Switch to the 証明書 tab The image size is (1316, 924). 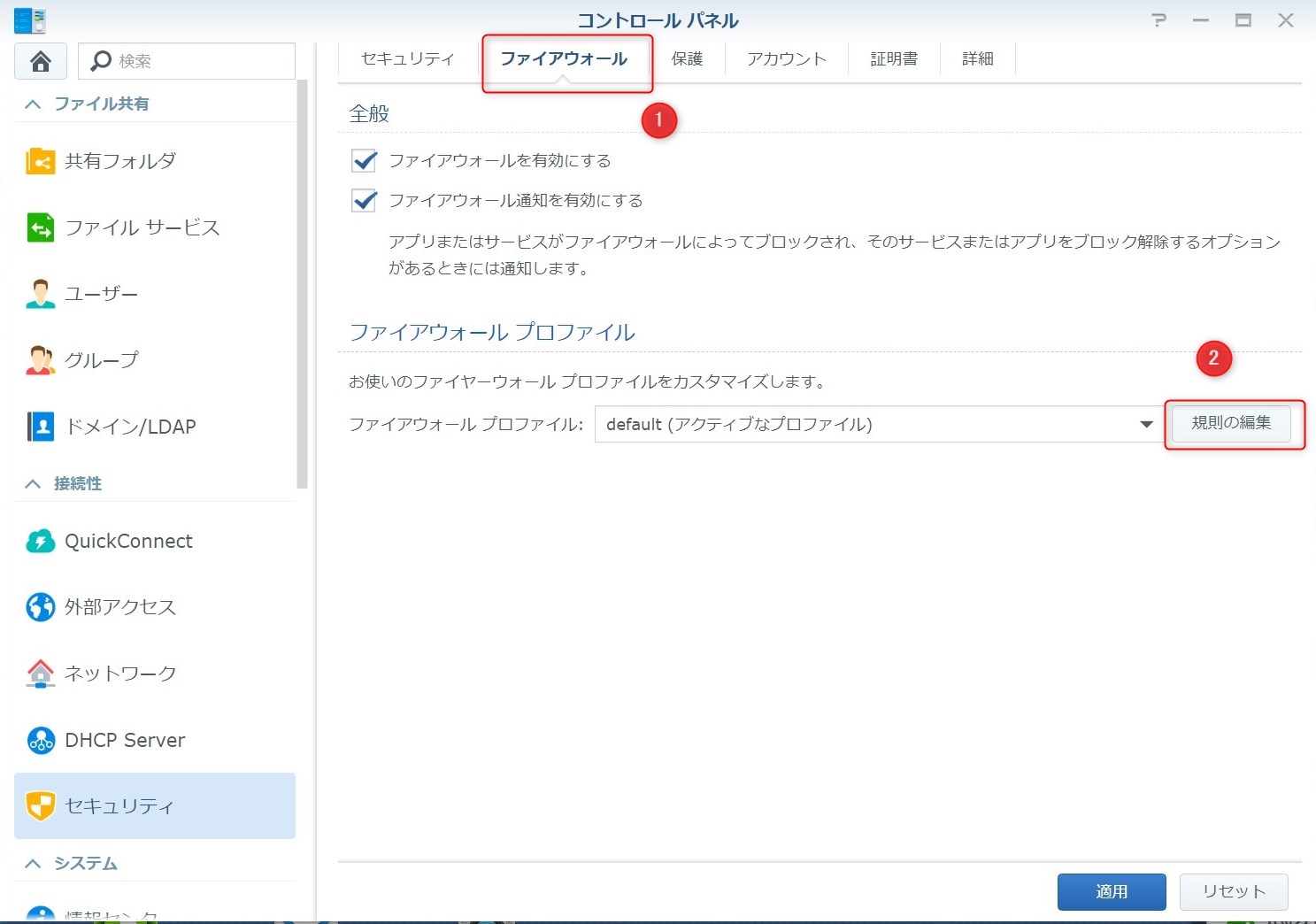(x=893, y=59)
